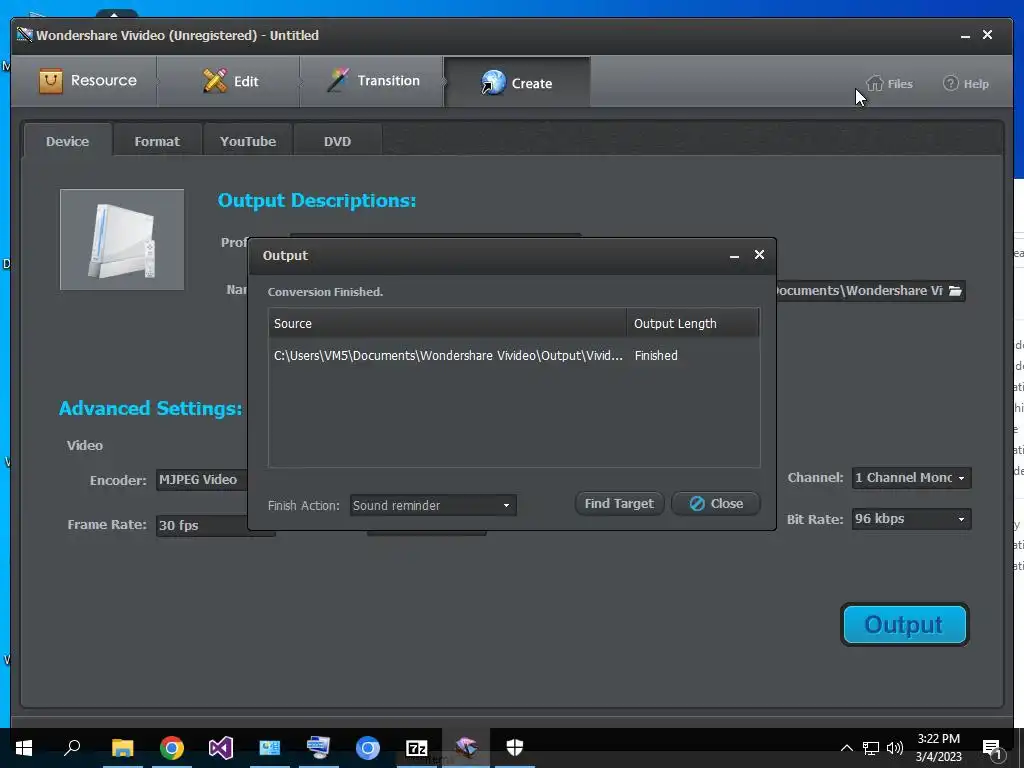Open the Resource step
The image size is (1024, 768).
(88, 81)
